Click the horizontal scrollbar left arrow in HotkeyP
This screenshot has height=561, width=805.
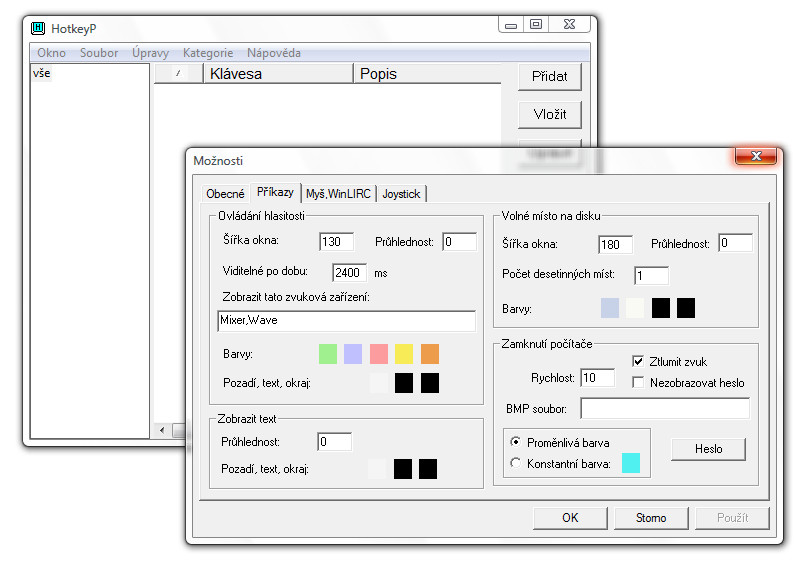coord(162,430)
